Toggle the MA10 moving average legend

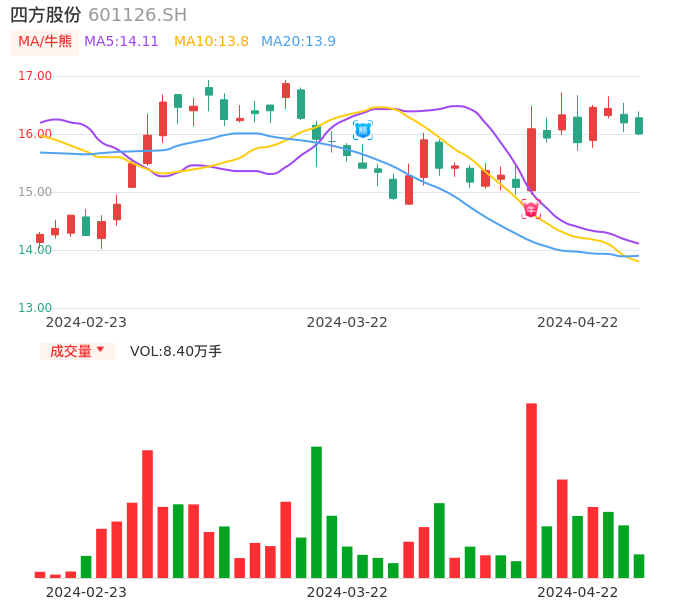[211, 42]
